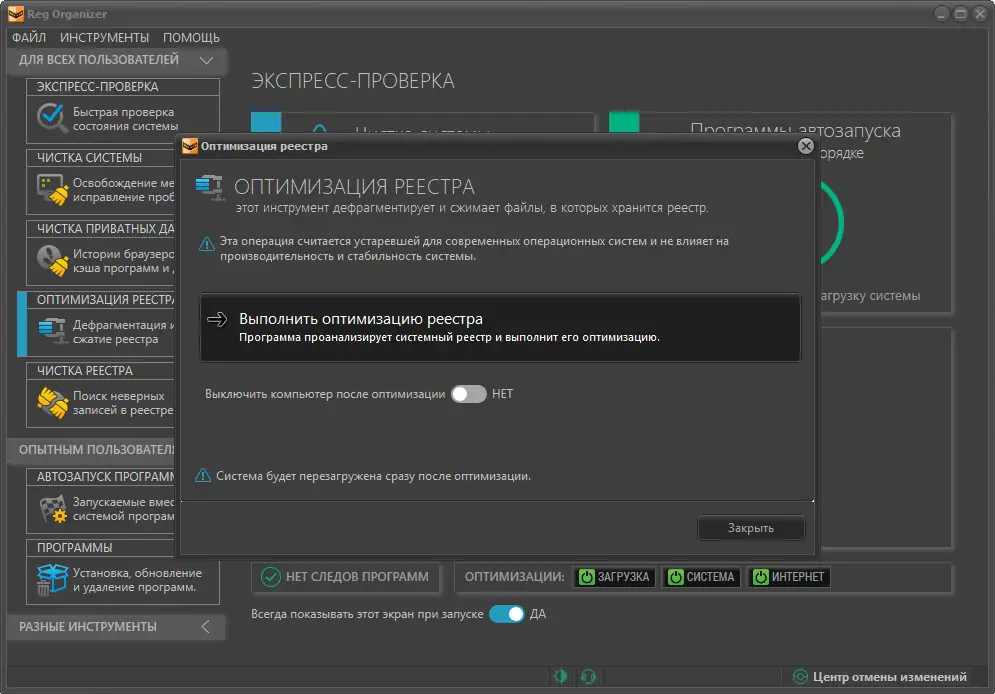This screenshot has height=694, width=995.
Task: Click the teal square on autostart programs card
Action: click(x=624, y=122)
